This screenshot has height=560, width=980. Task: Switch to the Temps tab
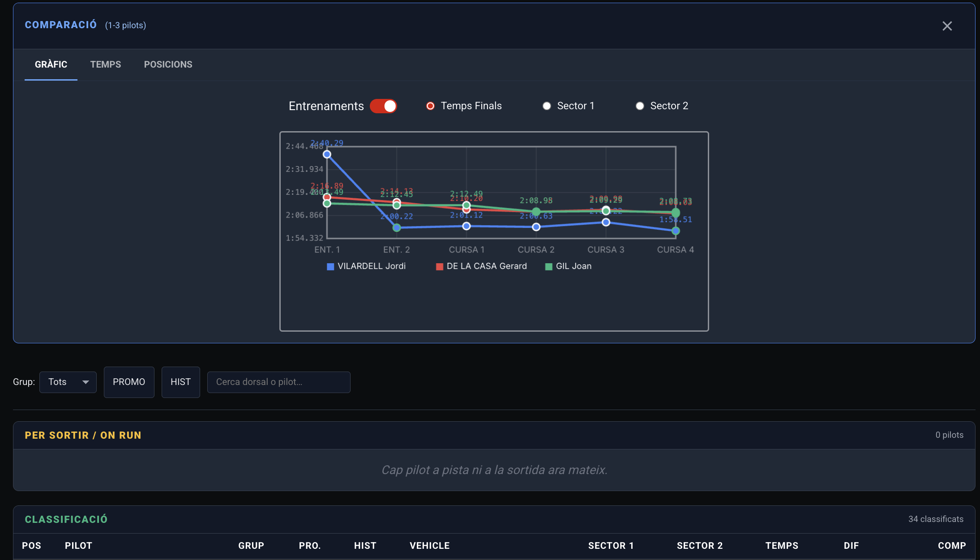pos(106,64)
